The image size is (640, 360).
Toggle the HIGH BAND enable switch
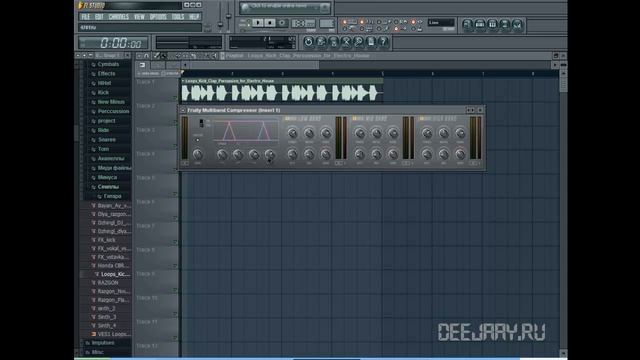[x=422, y=119]
